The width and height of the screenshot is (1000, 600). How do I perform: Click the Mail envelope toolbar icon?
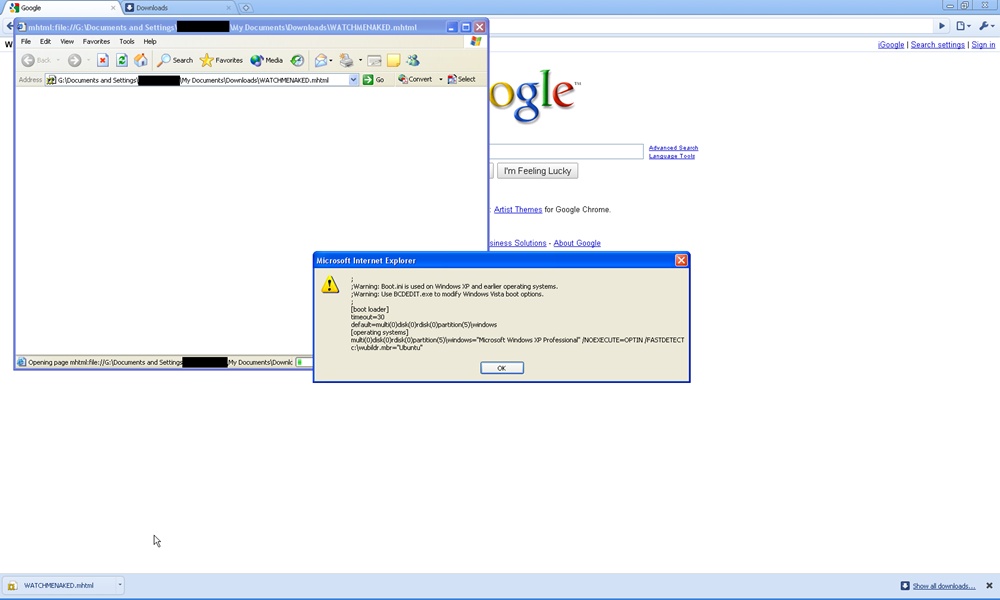tap(321, 61)
